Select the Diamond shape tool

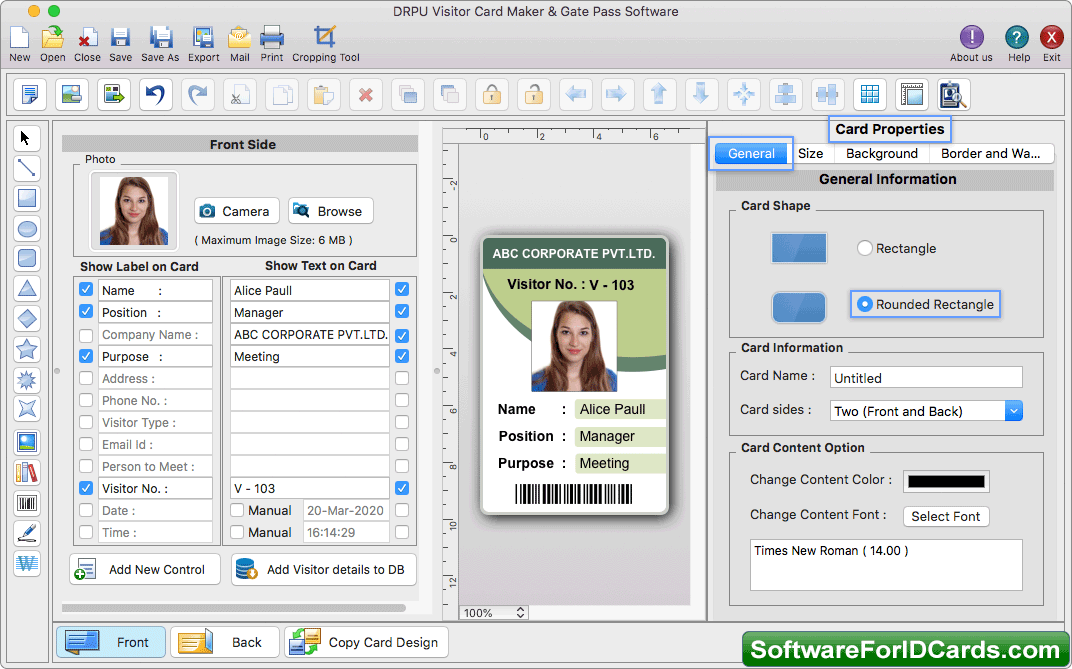[27, 318]
